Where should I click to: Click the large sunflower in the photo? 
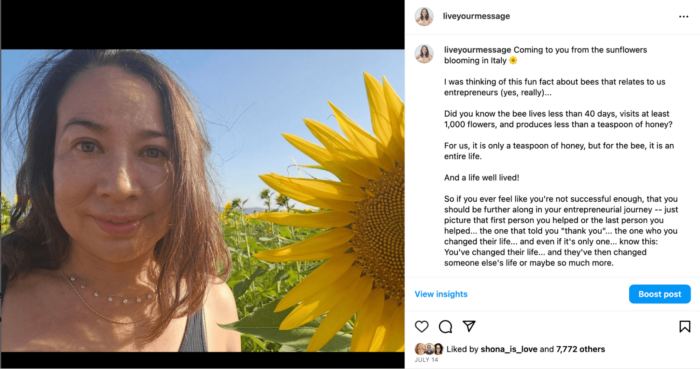(x=339, y=212)
